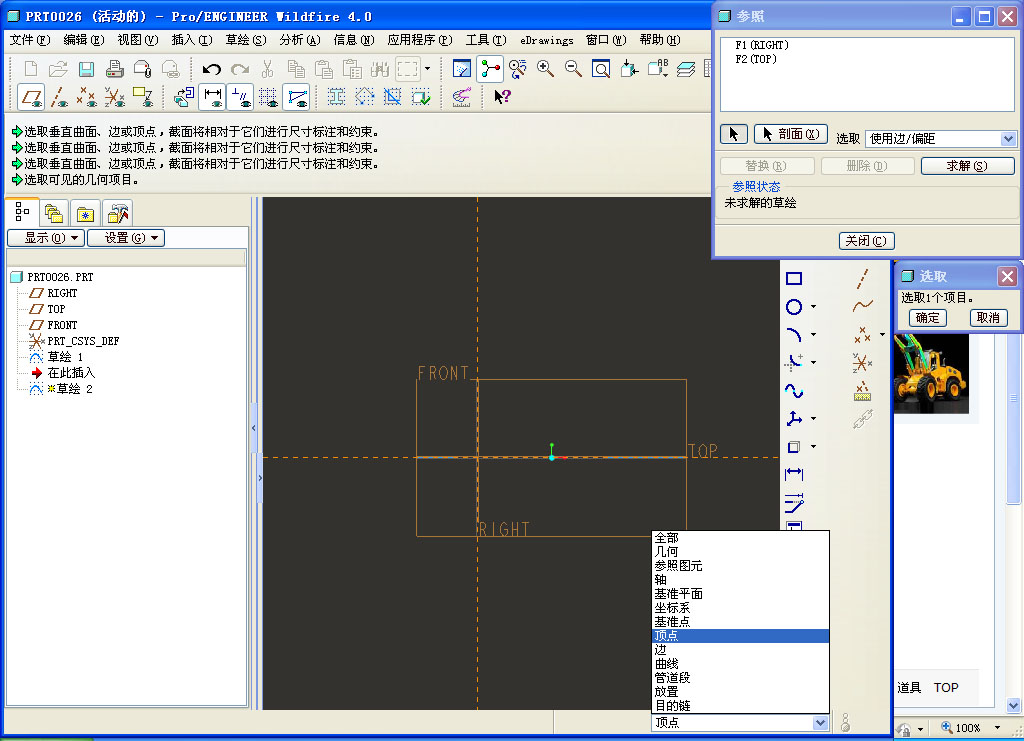This screenshot has height=741, width=1024.
Task: Select the Rectangle sketch tool
Action: click(x=793, y=279)
